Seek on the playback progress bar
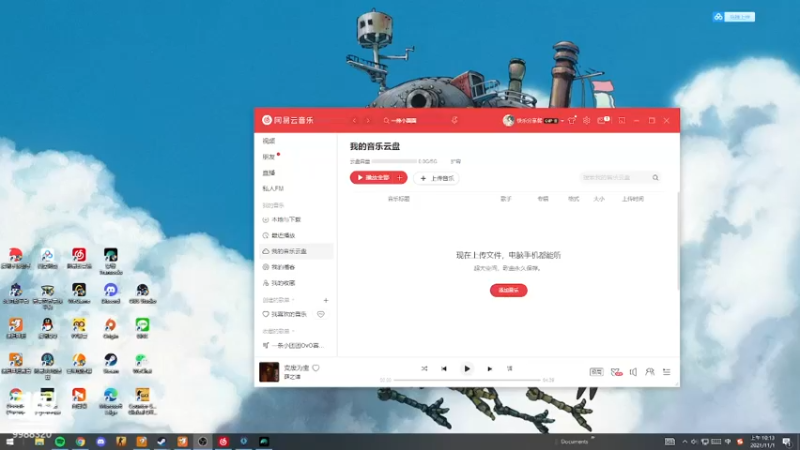The height and width of the screenshot is (450, 800). coord(467,380)
